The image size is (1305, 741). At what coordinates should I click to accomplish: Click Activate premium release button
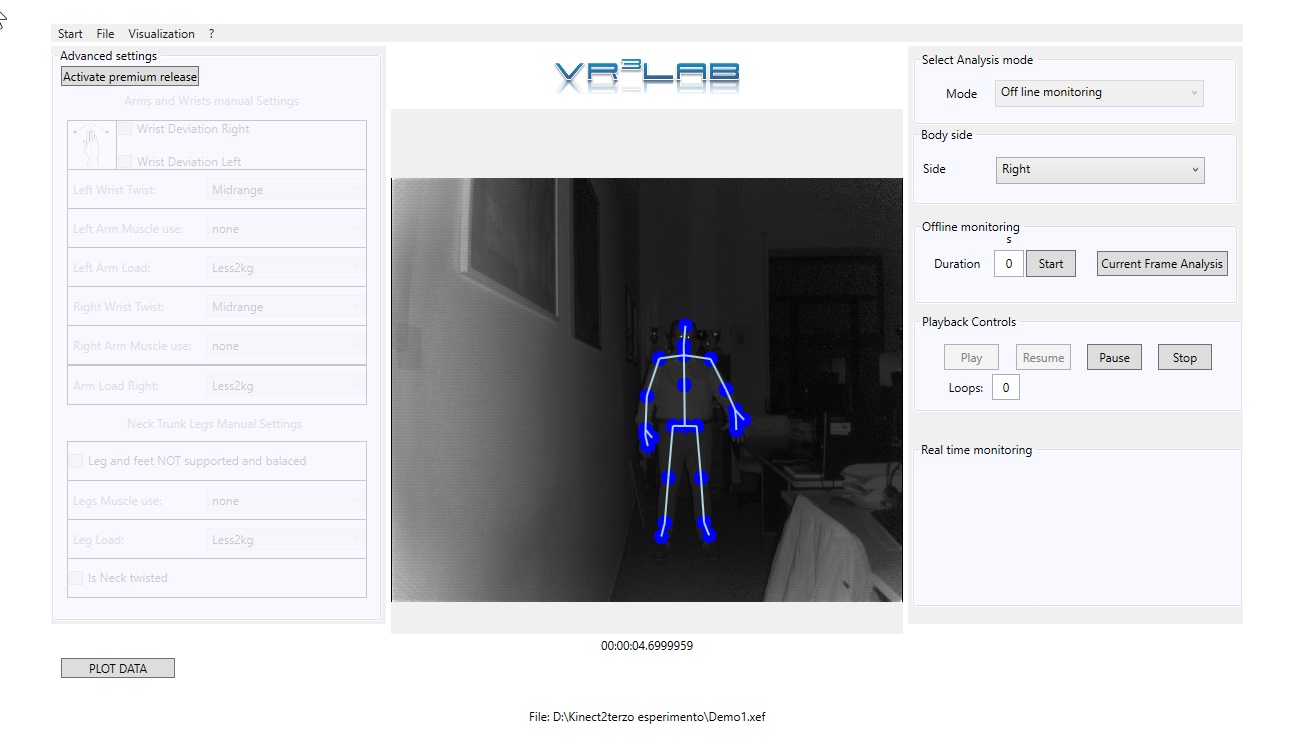[130, 77]
